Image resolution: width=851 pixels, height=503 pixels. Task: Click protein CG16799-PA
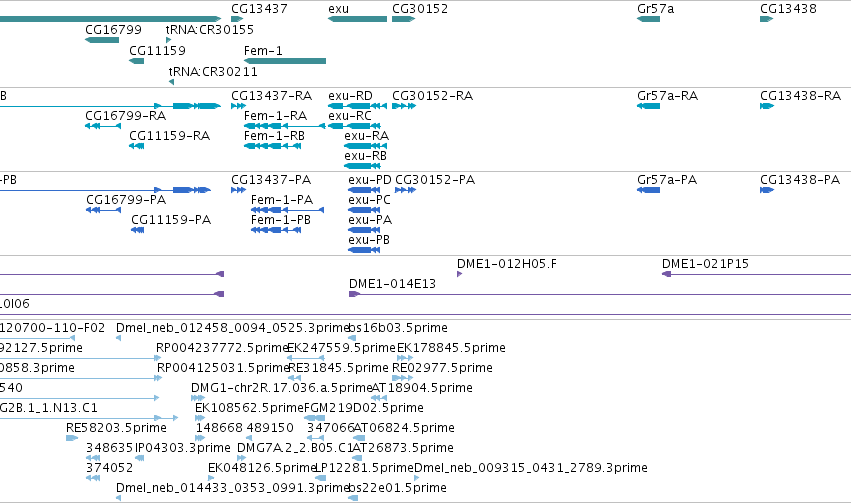click(126, 200)
